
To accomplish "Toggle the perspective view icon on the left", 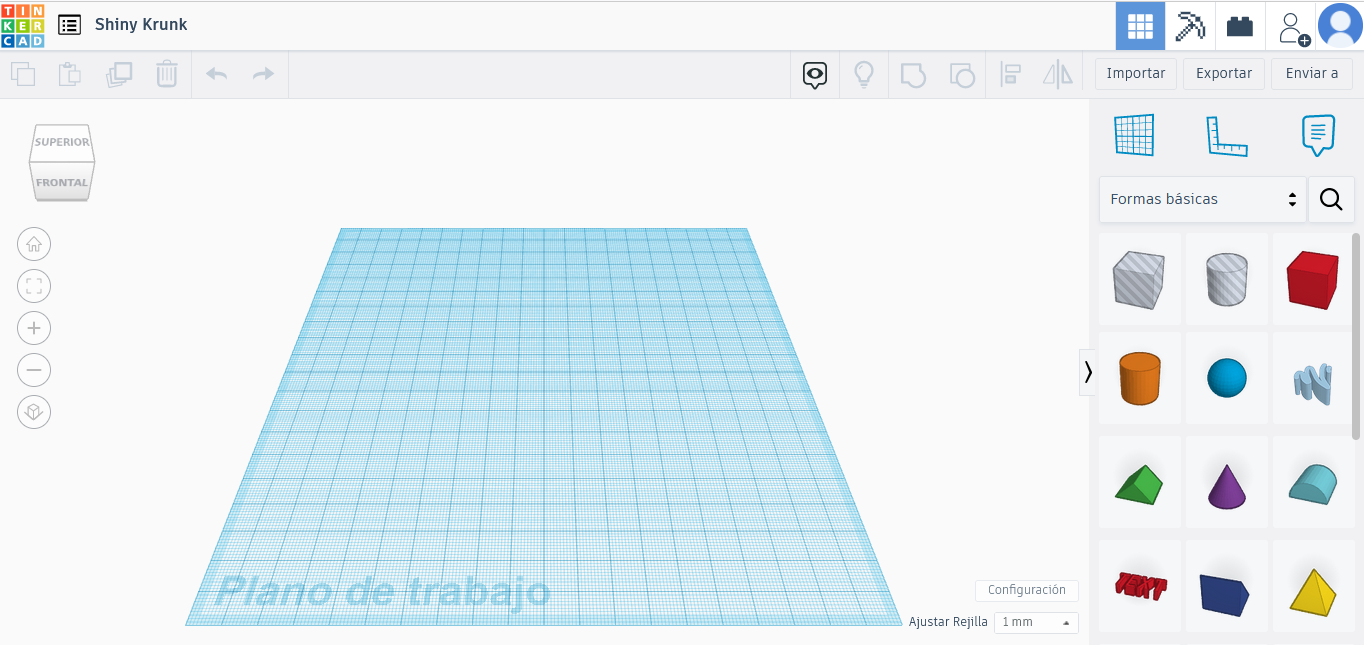I will point(34,412).
